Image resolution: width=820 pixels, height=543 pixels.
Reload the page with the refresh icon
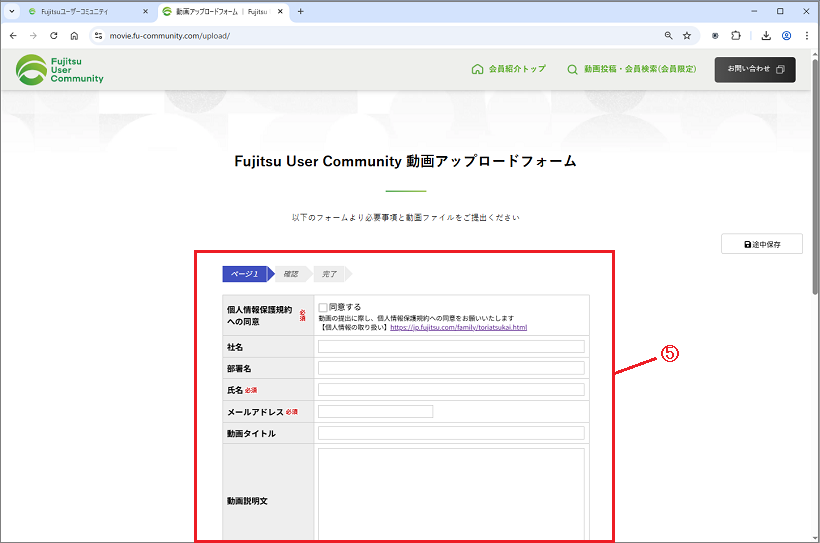click(54, 36)
